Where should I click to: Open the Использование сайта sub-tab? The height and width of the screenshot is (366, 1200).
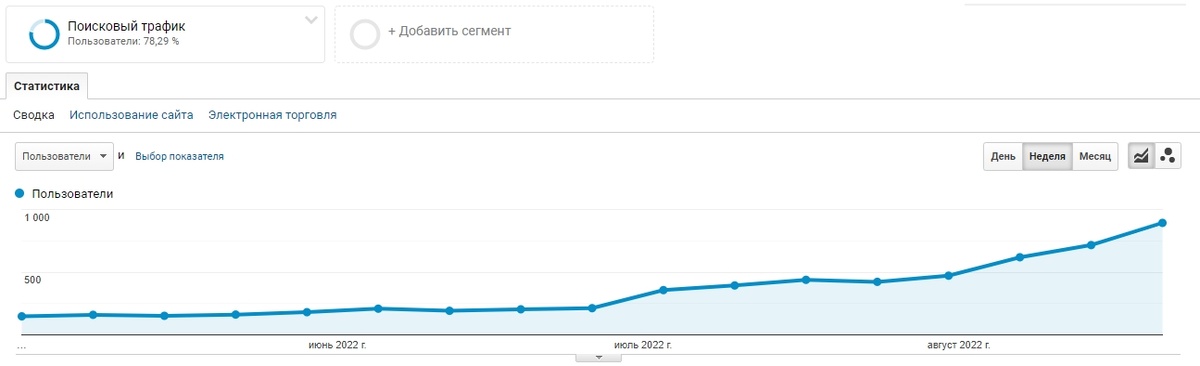tap(131, 115)
